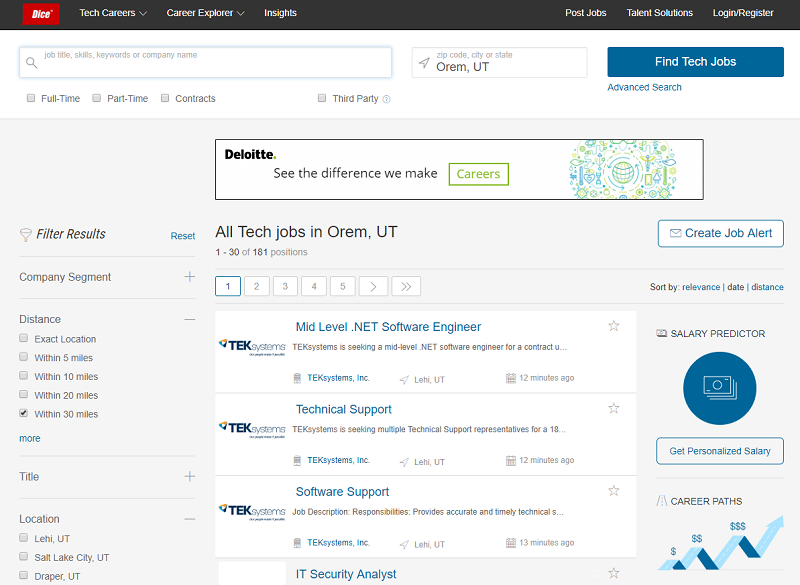This screenshot has width=800, height=585.
Task: Star the Mid Level .NET Software Engineer job
Action: (614, 326)
